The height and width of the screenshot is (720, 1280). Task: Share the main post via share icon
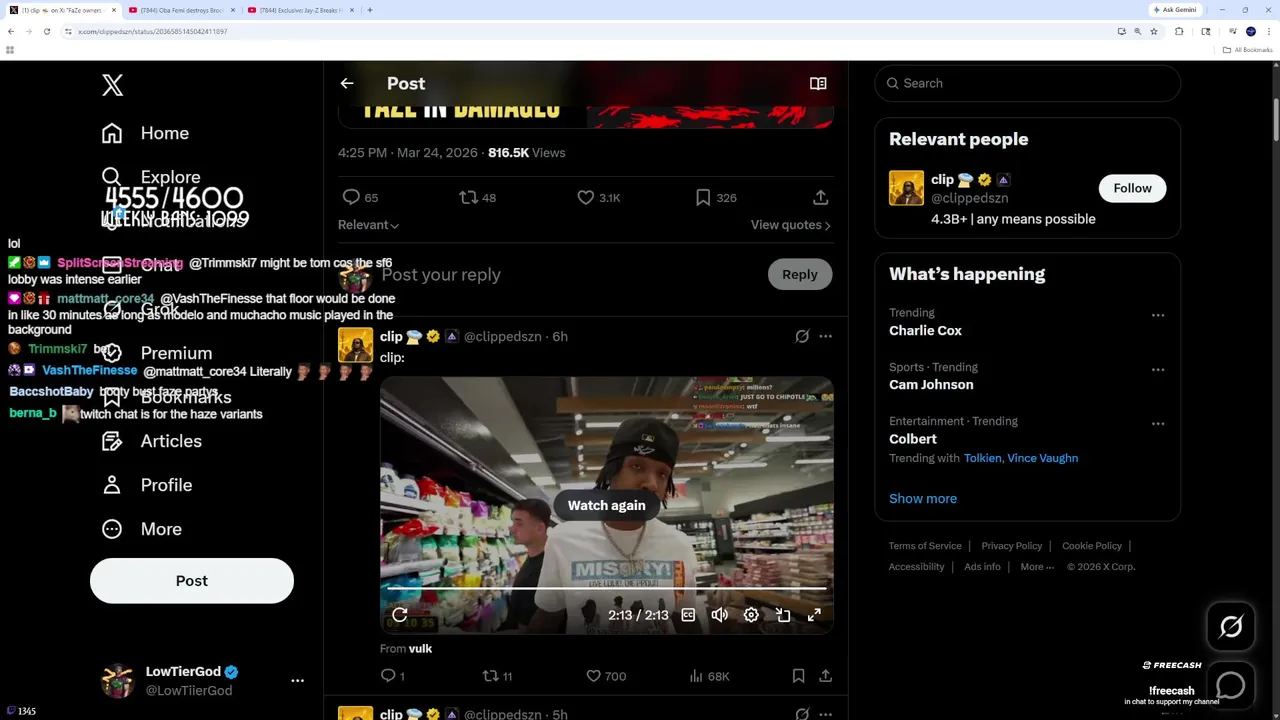click(820, 198)
